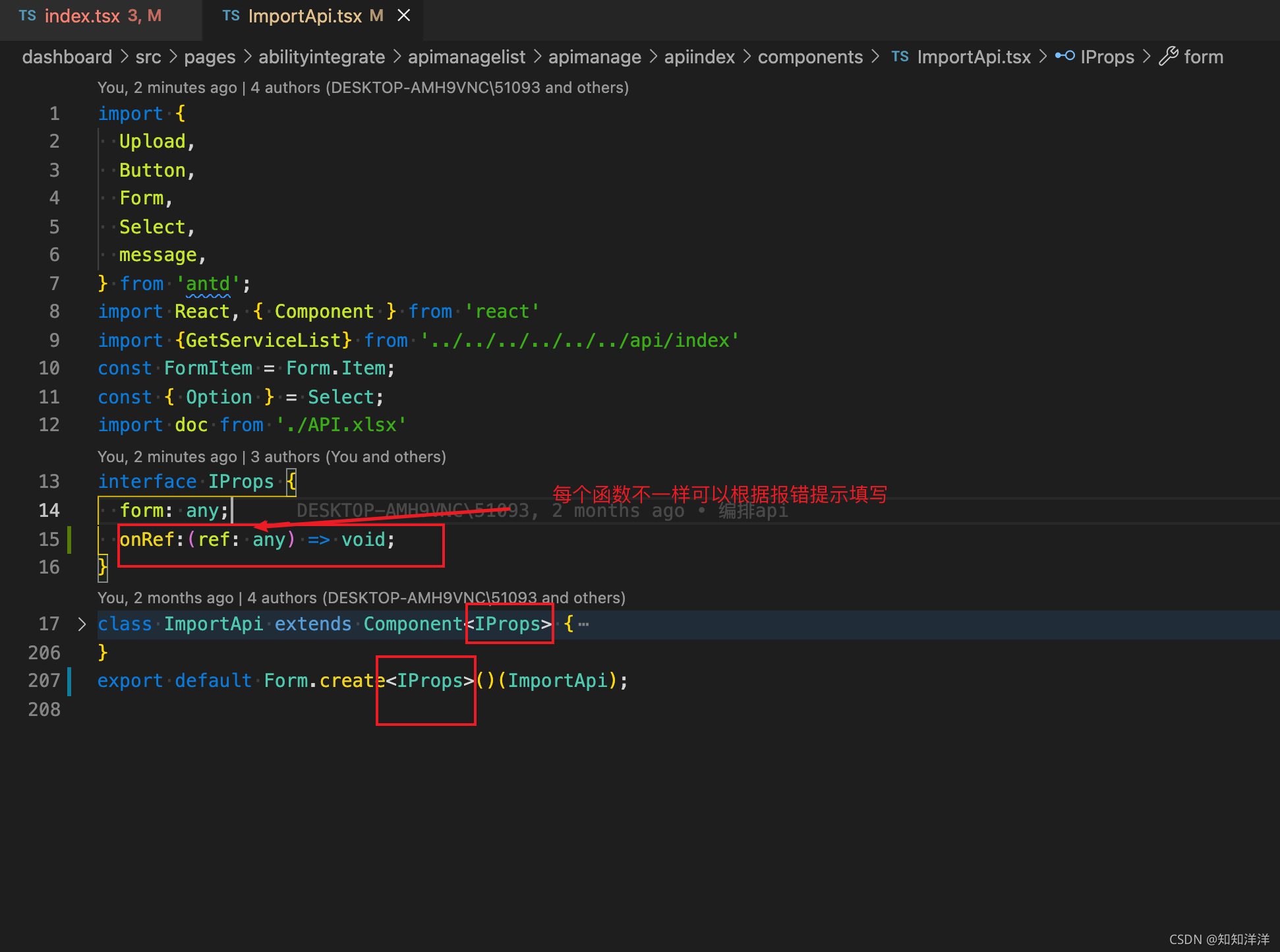Click the './API.xlsx' import string

tap(341, 425)
